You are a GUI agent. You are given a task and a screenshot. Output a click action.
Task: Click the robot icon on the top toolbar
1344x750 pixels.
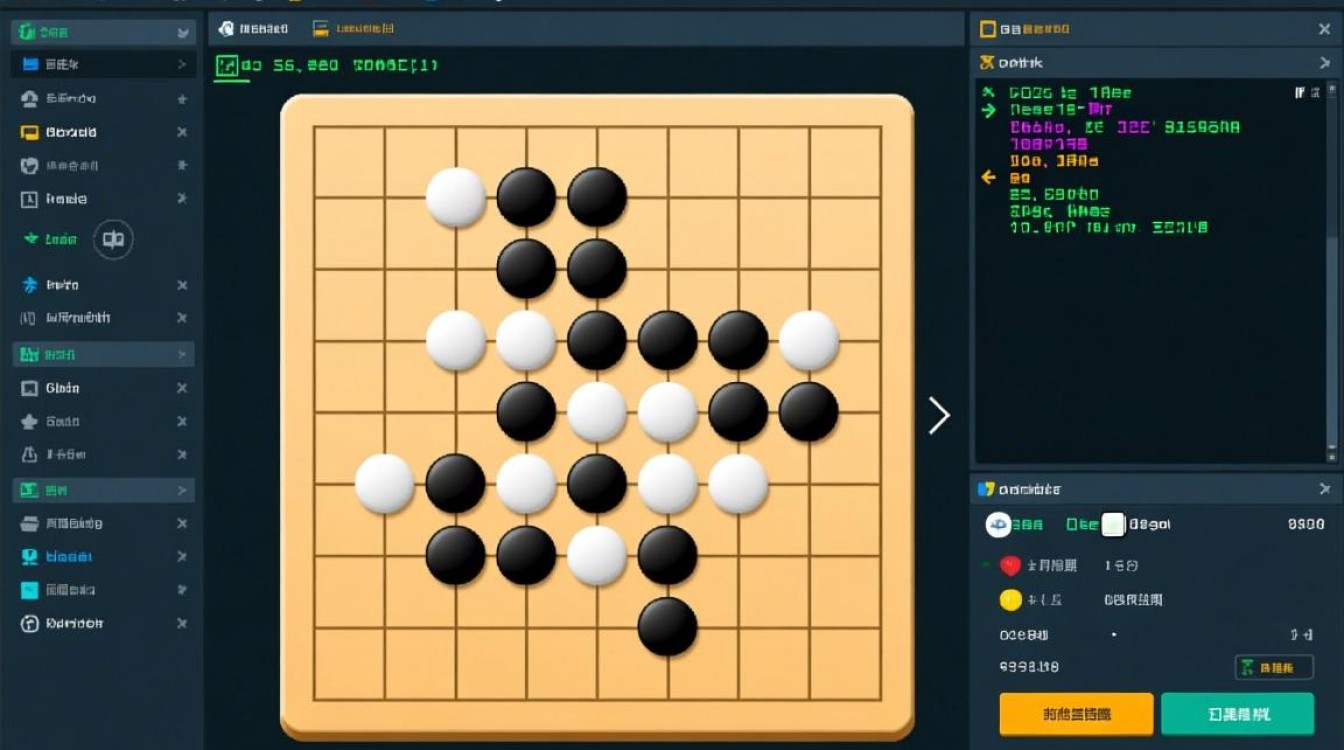click(x=228, y=28)
